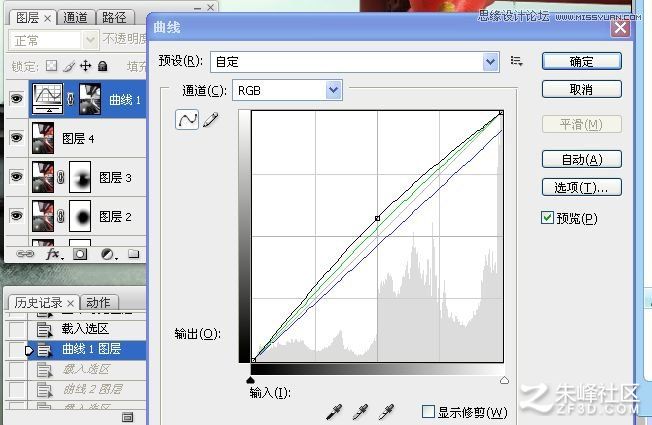This screenshot has width=652, height=425.
Task: Click mask link icon on 曲线 1
Action: pyautogui.click(x=71, y=99)
